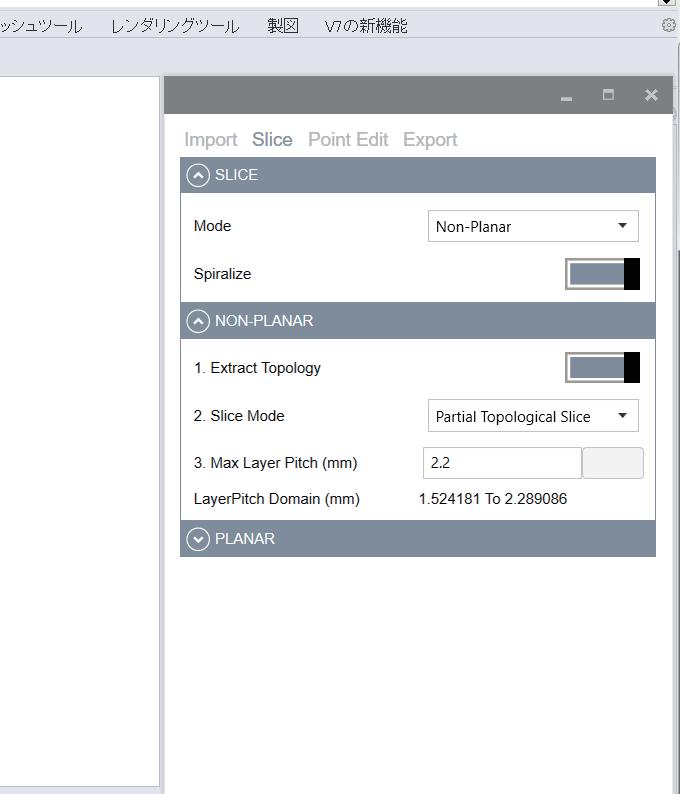Minimize the slicer panel window

click(x=567, y=99)
